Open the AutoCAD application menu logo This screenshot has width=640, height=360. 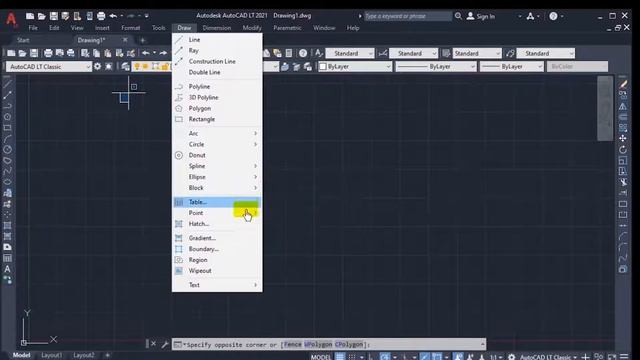11,19
